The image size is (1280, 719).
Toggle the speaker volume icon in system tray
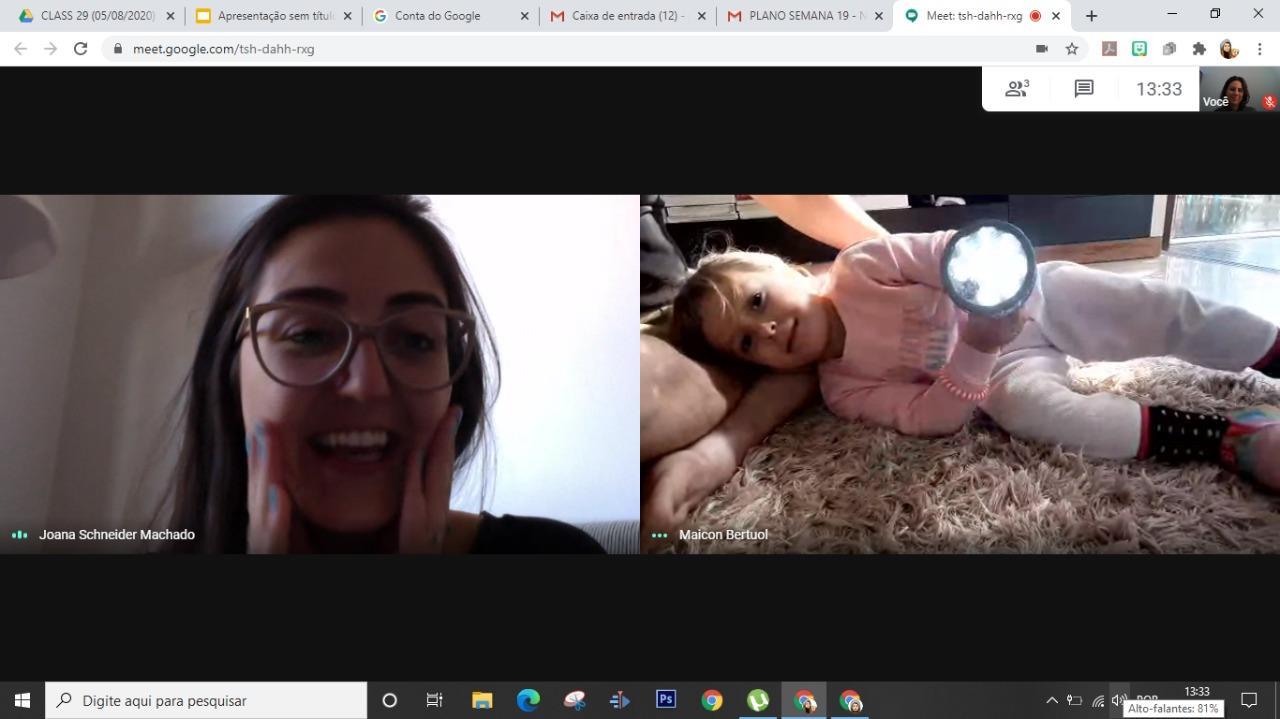1119,700
